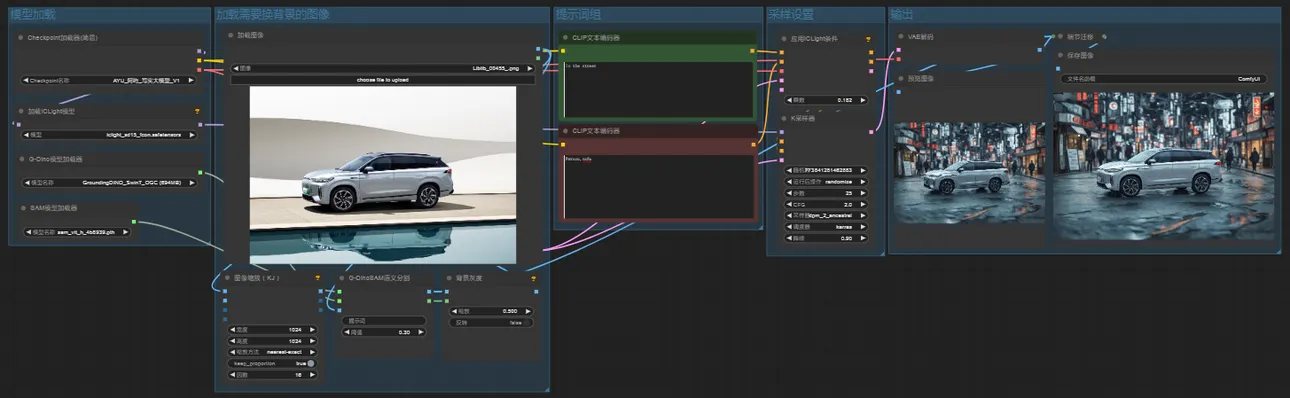The image size is (1290, 398).
Task: Click the badge icon on 背景灰度 node
Action: click(533, 278)
